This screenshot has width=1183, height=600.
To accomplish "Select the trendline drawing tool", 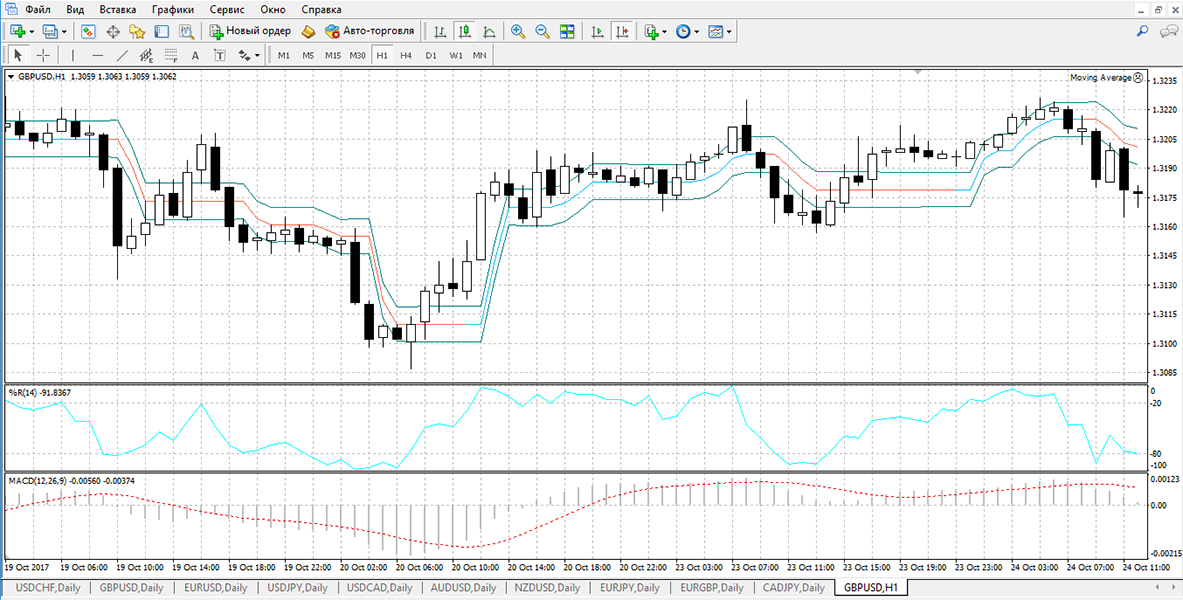I will coord(122,55).
